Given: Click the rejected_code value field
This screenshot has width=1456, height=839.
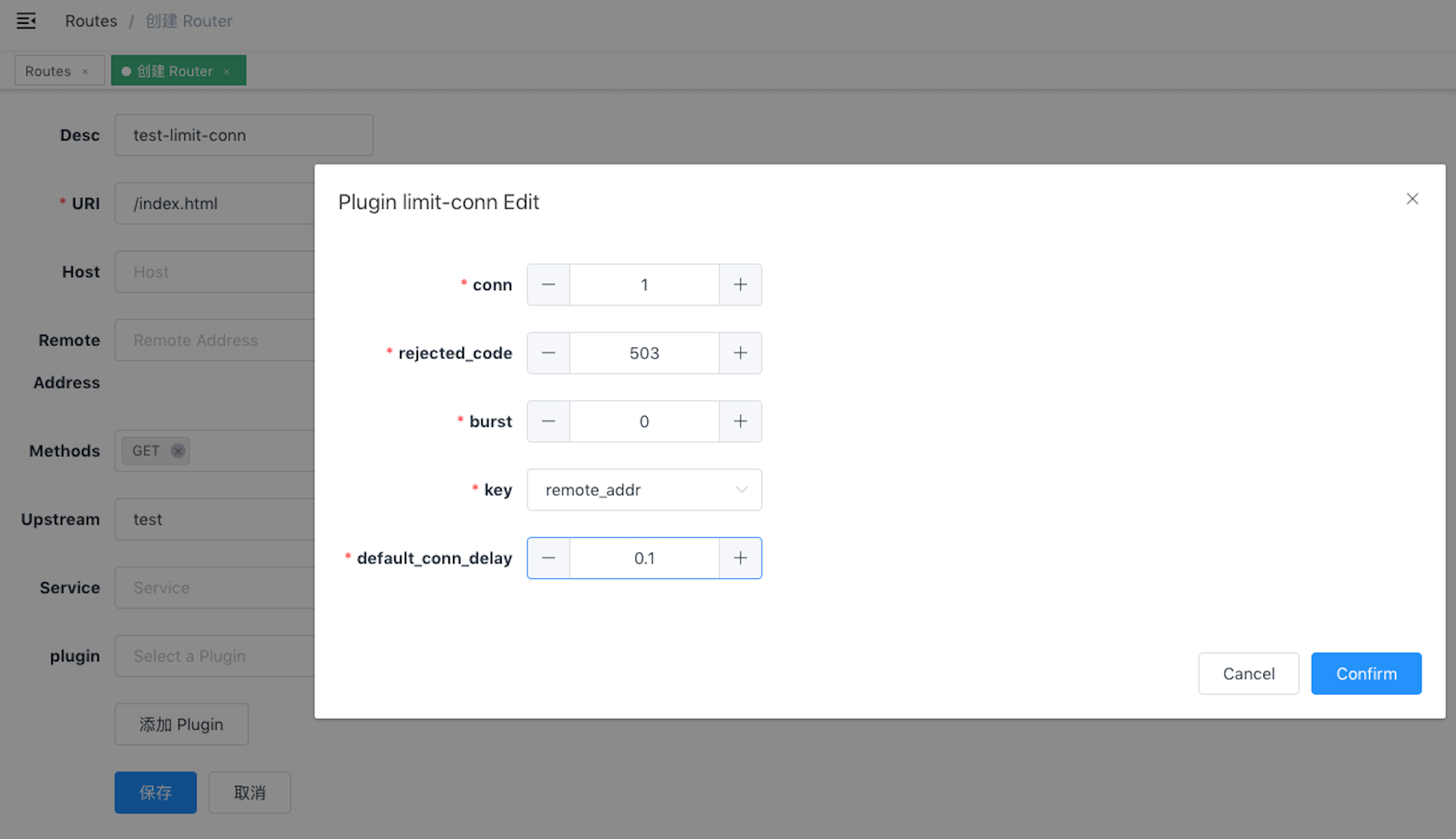Looking at the screenshot, I should [x=644, y=353].
